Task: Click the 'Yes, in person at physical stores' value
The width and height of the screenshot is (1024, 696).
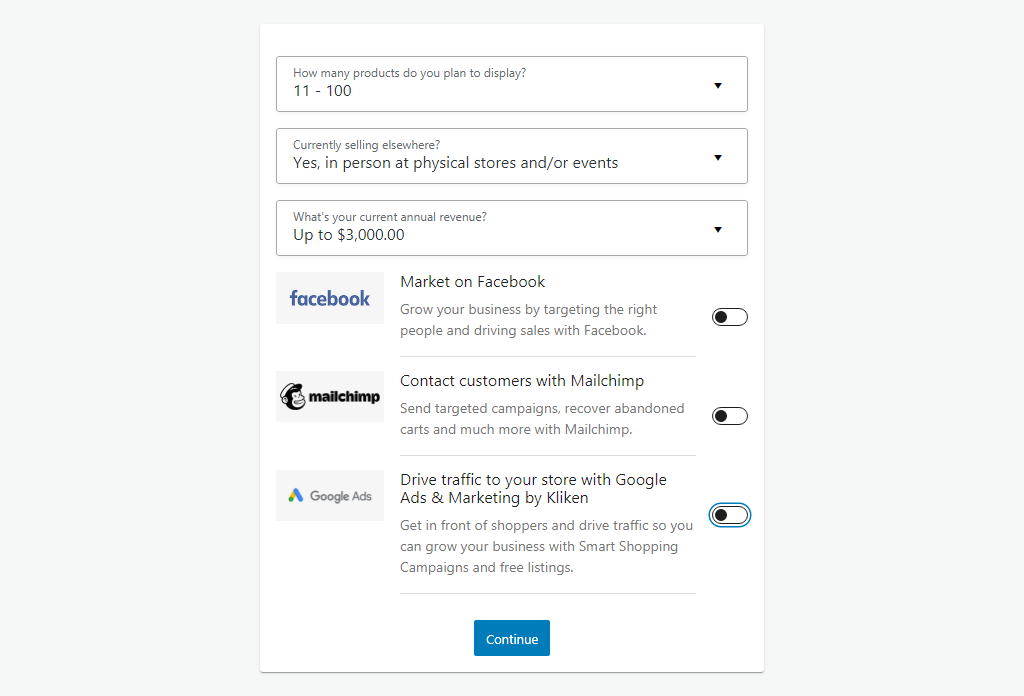Action: tap(455, 163)
